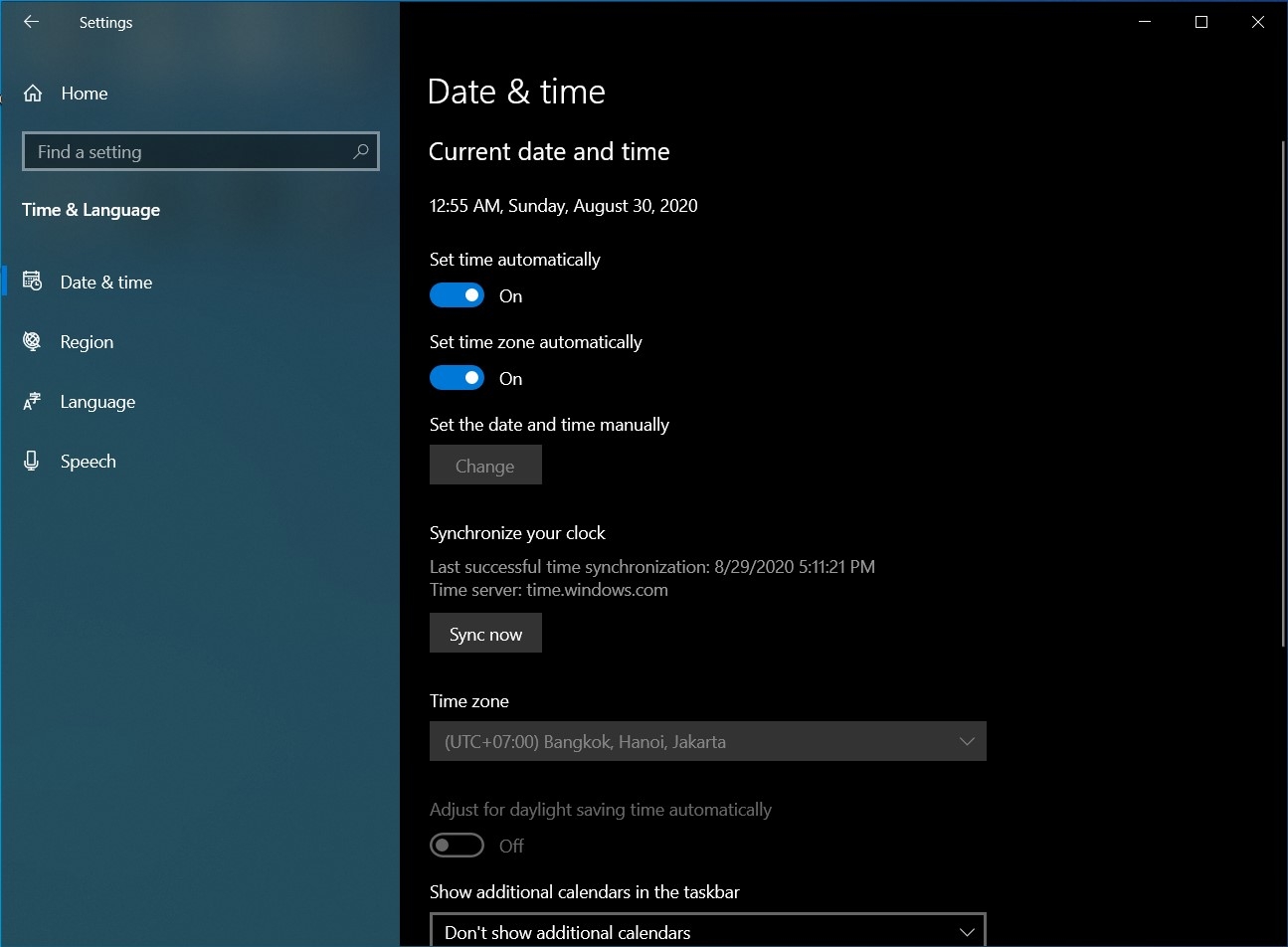Minimize the Settings window
Screen dimensions: 1288x947
click(x=1145, y=22)
